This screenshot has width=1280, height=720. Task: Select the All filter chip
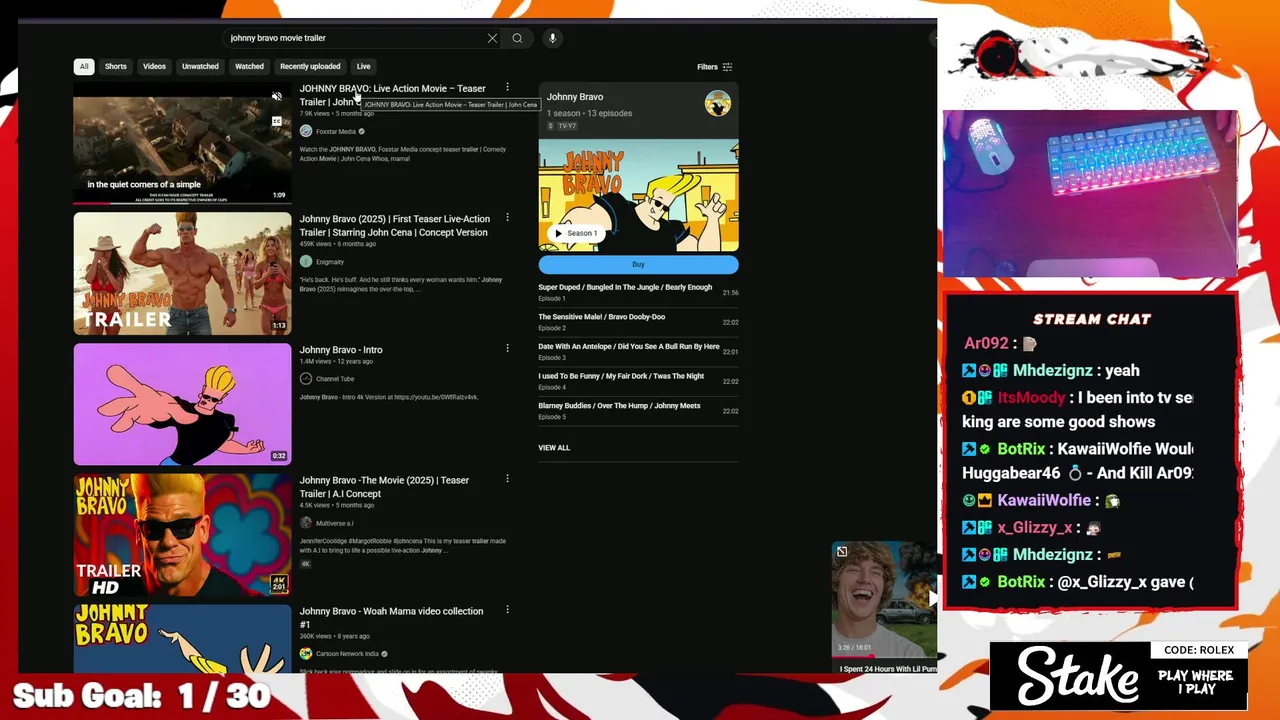[x=84, y=67]
